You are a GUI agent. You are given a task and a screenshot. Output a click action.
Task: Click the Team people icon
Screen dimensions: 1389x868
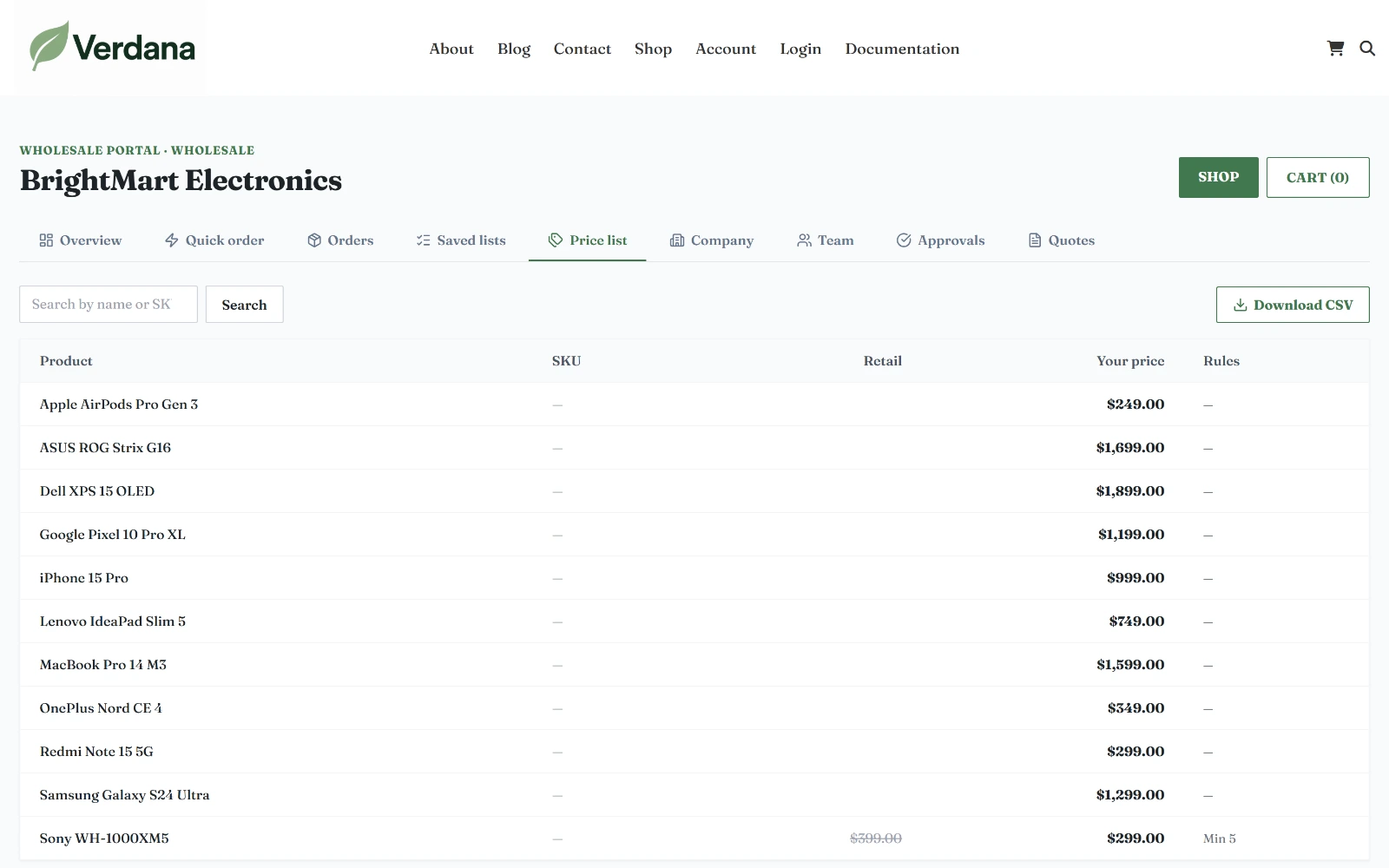click(x=804, y=240)
